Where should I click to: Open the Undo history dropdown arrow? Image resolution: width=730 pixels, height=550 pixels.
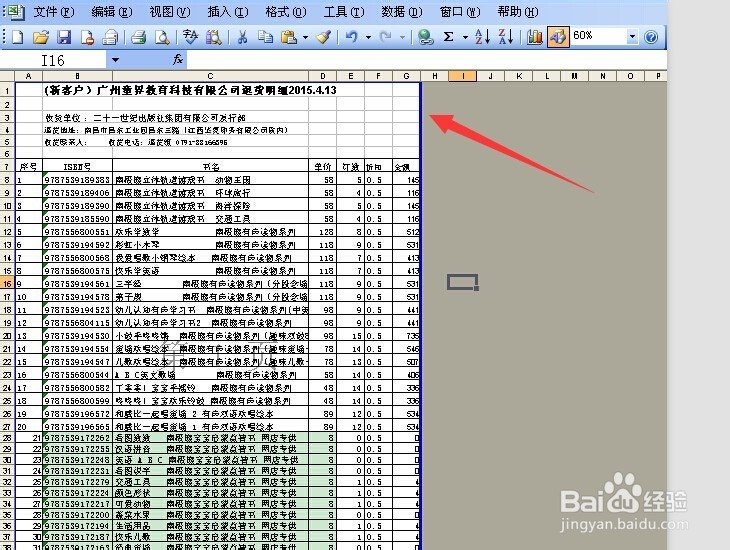coord(368,37)
